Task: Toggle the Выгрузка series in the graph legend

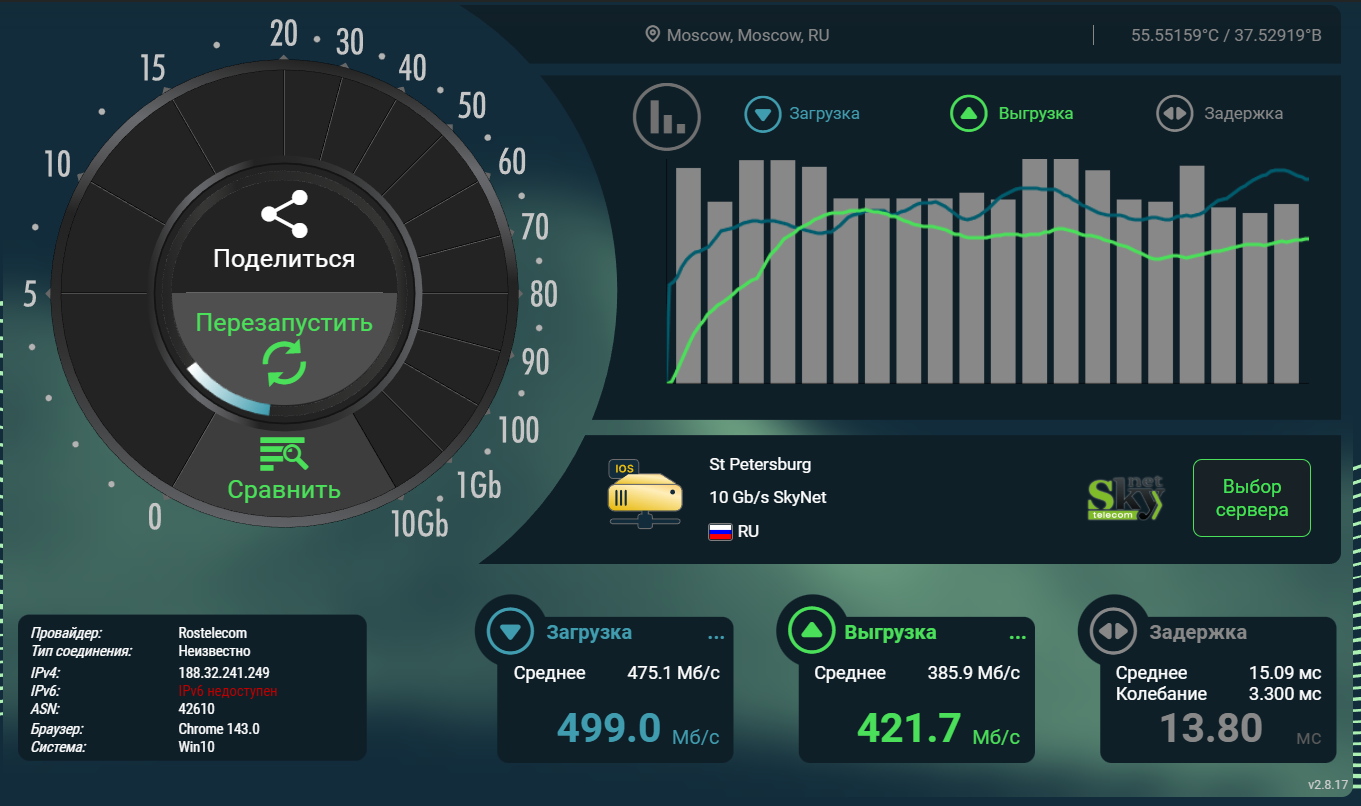Action: 1012,114
